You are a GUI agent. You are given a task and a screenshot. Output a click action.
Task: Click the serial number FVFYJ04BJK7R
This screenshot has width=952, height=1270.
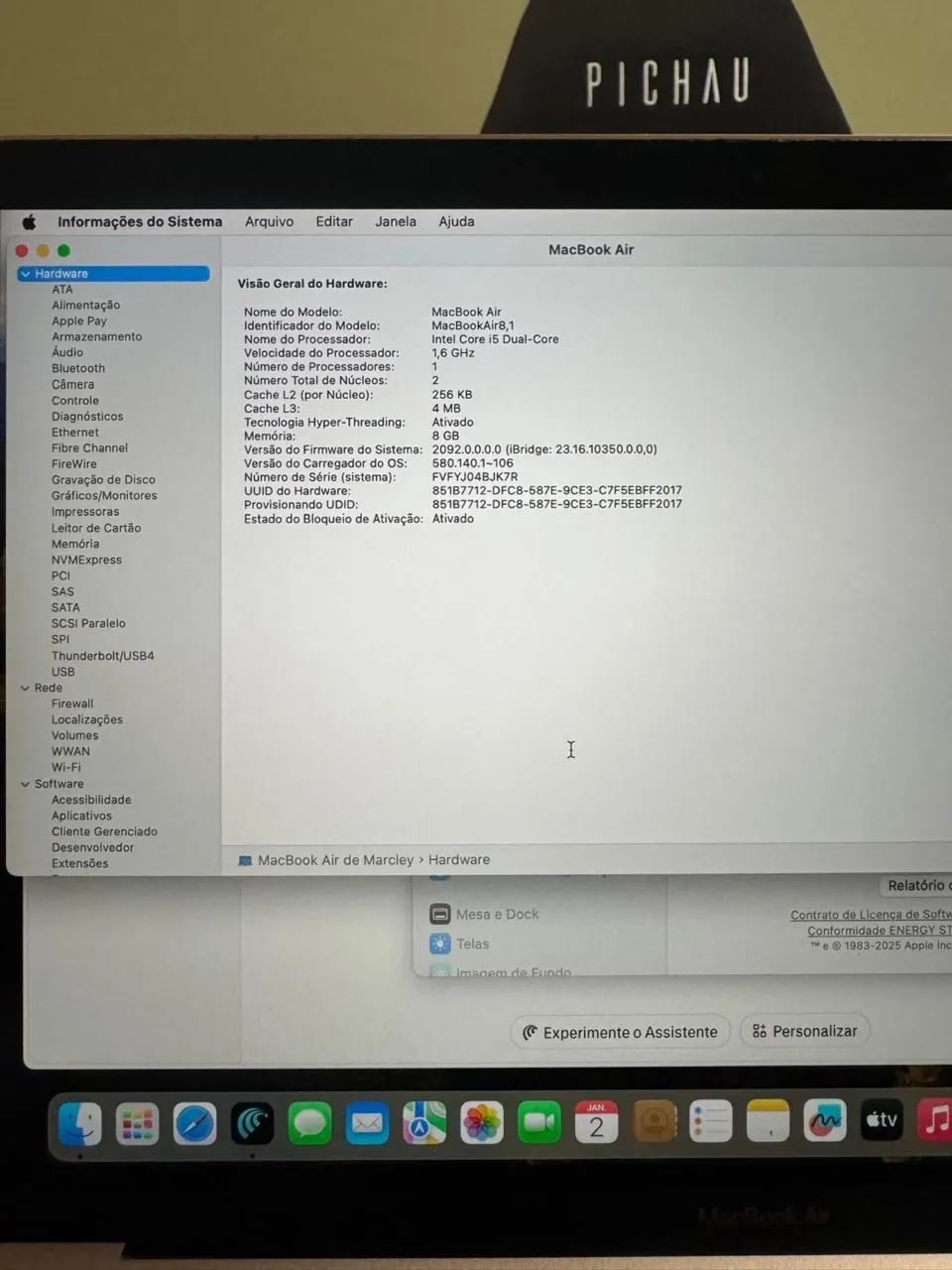pos(475,477)
